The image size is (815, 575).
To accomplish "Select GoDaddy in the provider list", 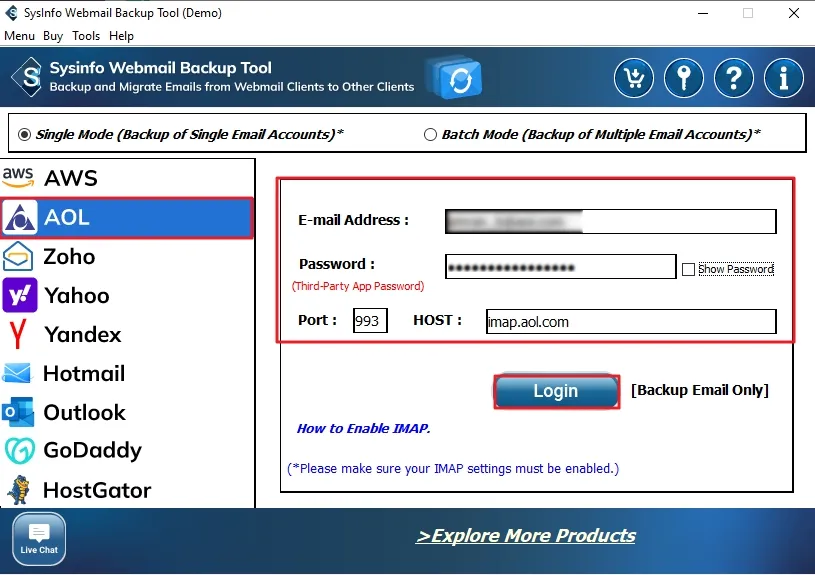I will [127, 451].
